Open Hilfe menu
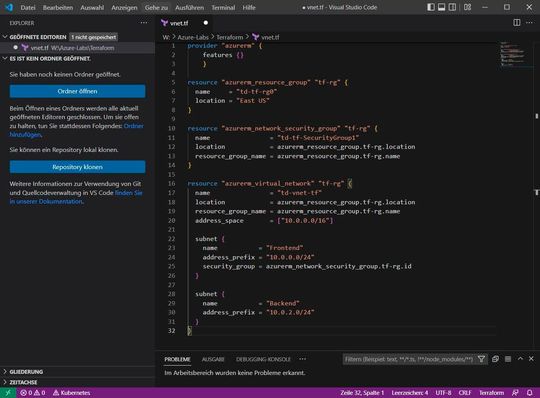This screenshot has width=540, height=398. (x=249, y=7)
